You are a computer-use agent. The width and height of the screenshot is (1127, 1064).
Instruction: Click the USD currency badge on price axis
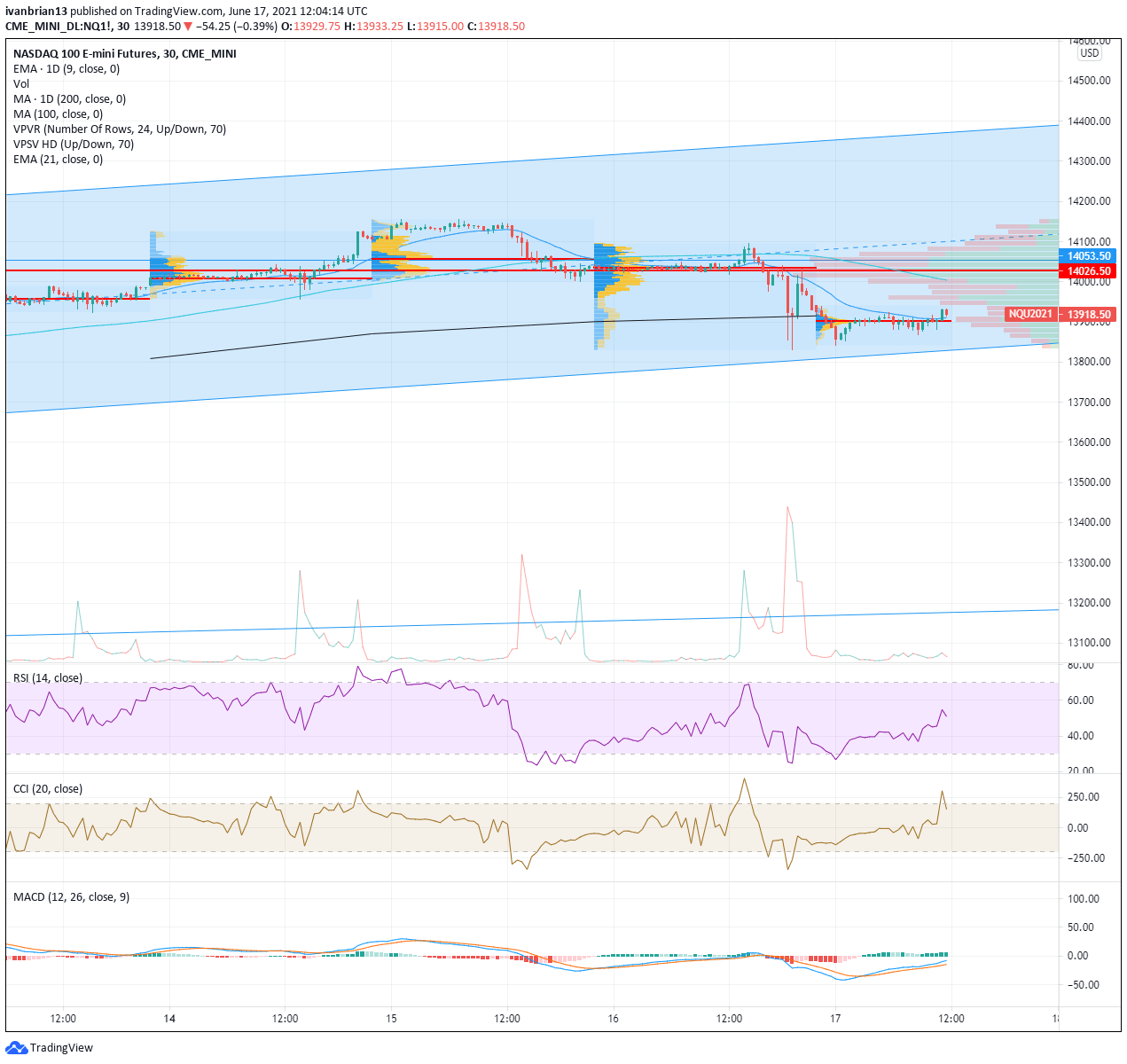[x=1089, y=53]
